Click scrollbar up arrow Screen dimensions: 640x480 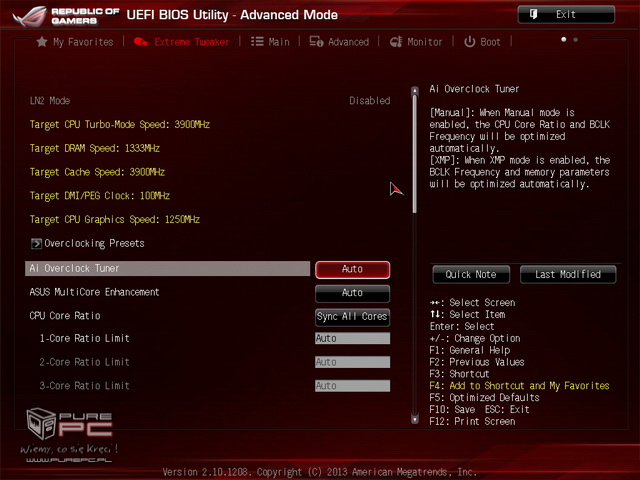click(x=415, y=90)
